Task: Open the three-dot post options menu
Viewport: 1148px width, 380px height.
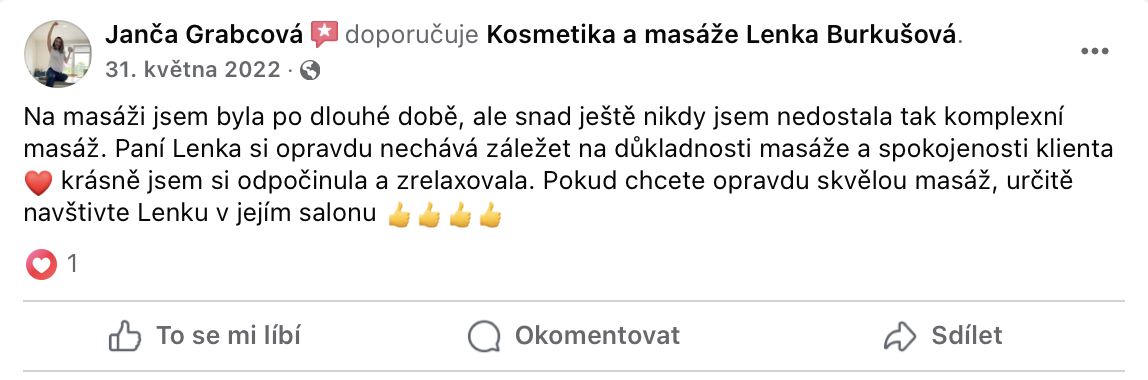Action: (1095, 51)
